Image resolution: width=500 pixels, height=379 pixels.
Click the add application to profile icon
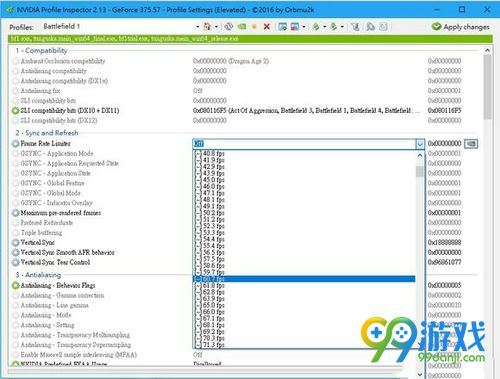283,26
